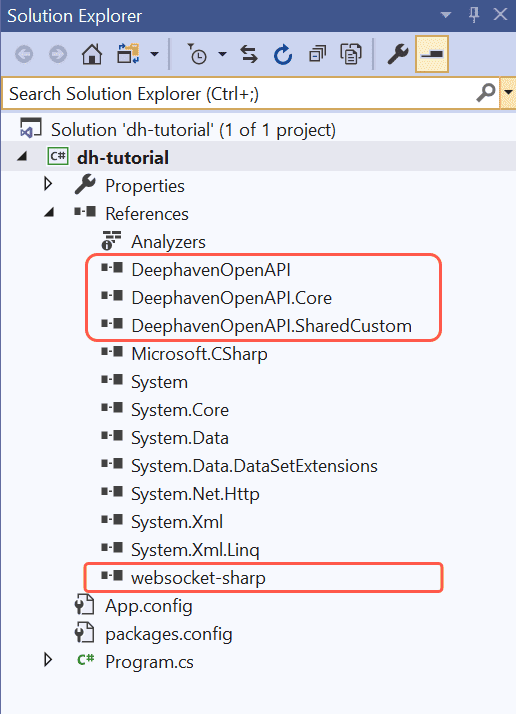Toggle the Preview Selected Items button

point(432,55)
